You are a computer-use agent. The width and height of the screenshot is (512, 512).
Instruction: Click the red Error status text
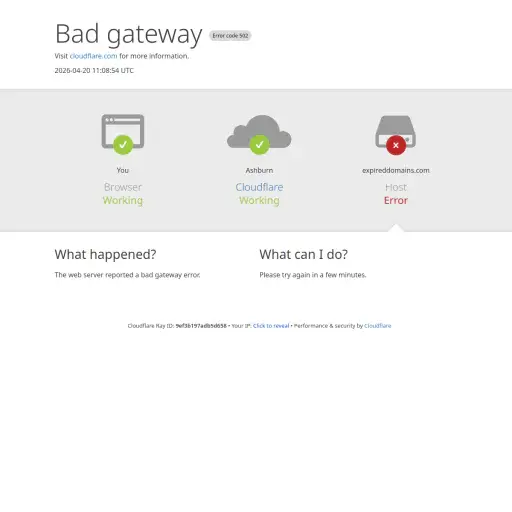pyautogui.click(x=396, y=200)
